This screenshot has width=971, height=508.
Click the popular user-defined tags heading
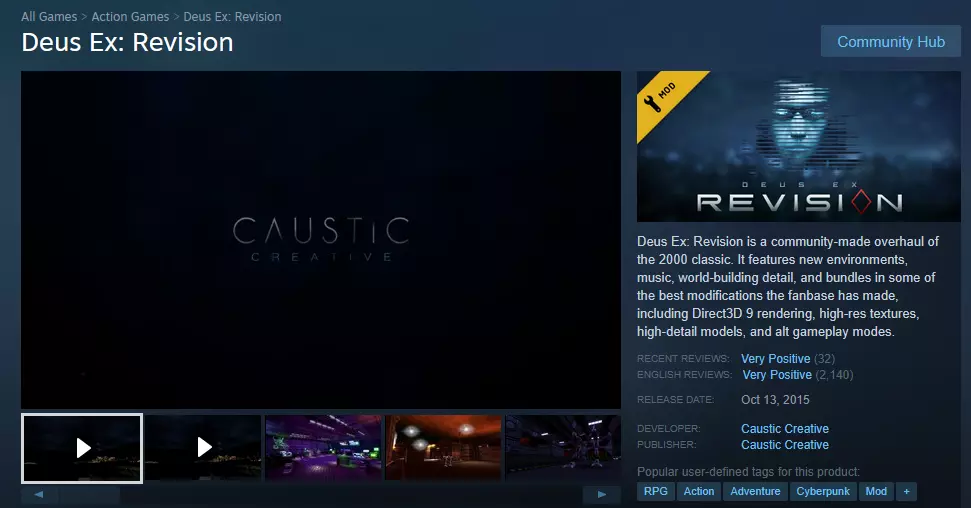point(748,471)
